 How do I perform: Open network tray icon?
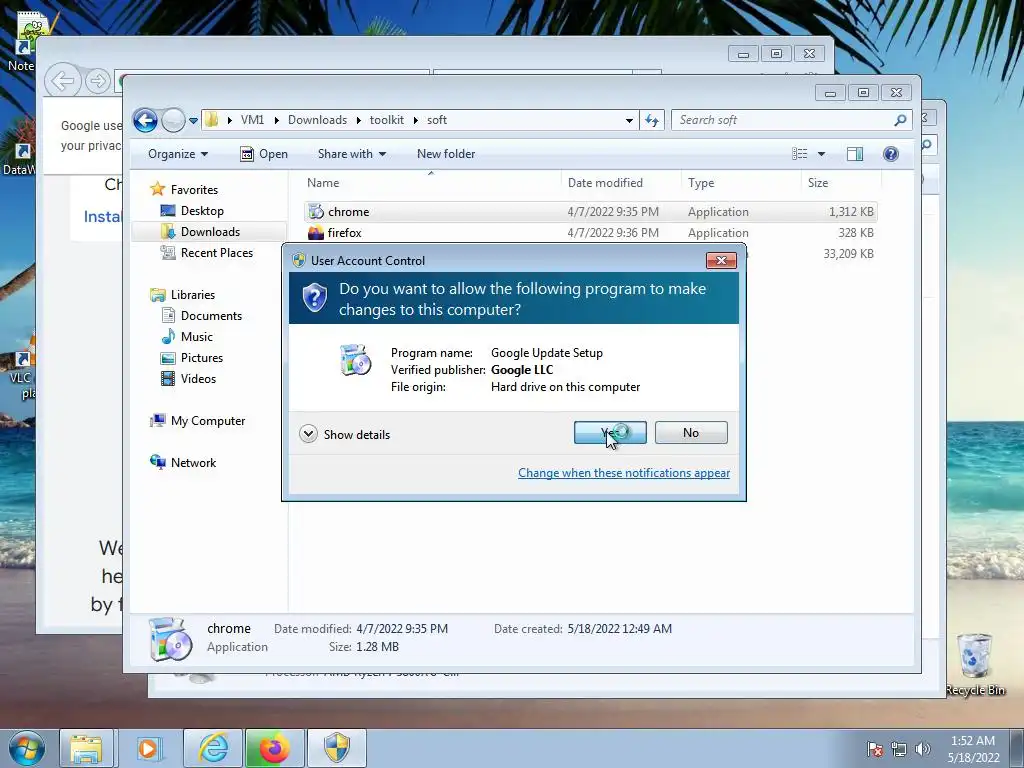[899, 749]
